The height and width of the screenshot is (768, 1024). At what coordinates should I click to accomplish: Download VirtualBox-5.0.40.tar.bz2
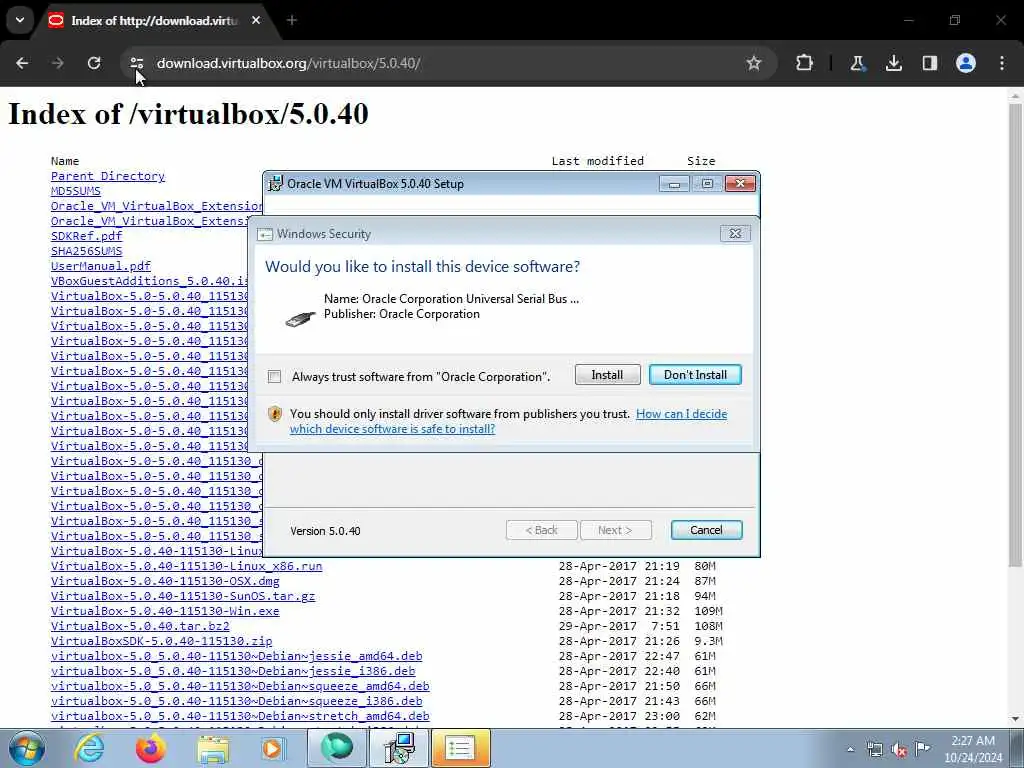(140, 626)
